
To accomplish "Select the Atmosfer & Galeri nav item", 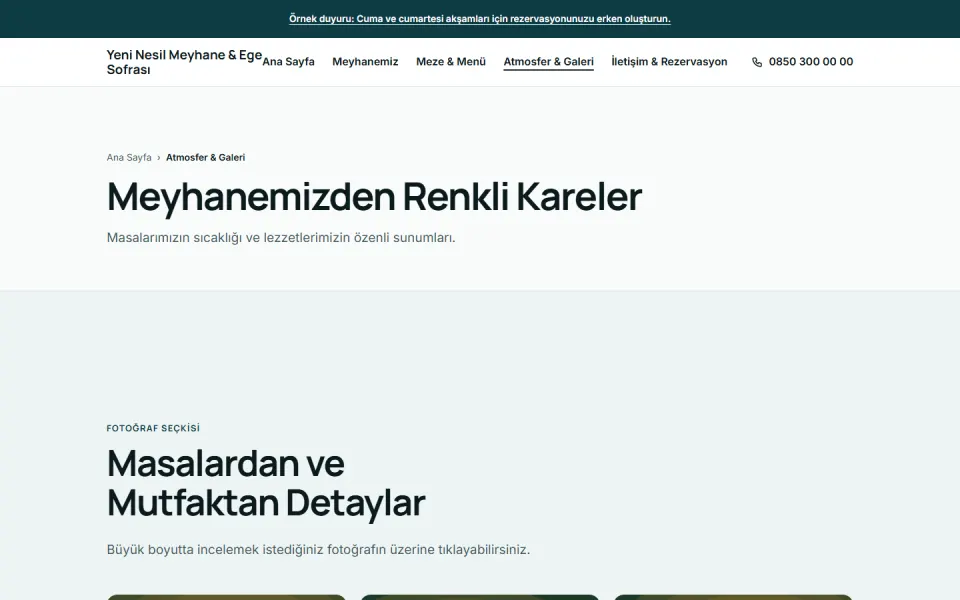I will pyautogui.click(x=549, y=62).
